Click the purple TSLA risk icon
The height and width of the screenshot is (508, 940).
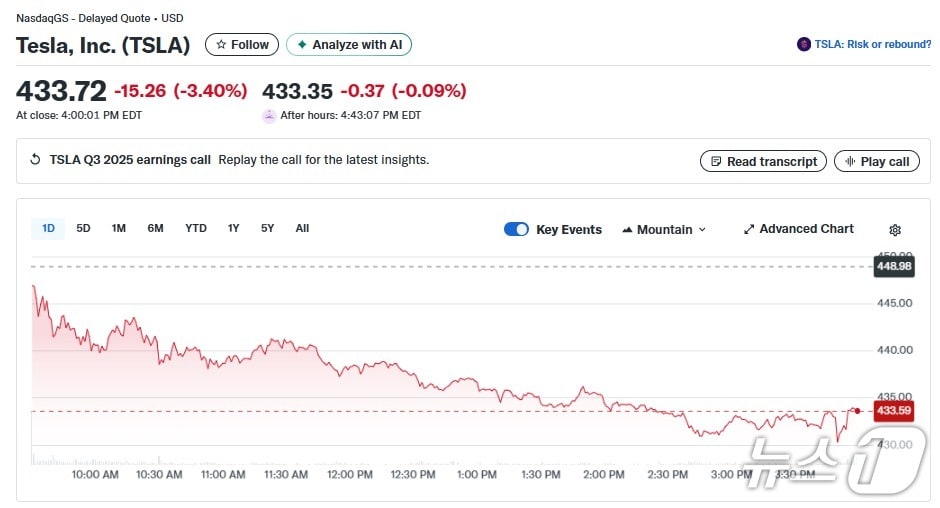coord(804,45)
